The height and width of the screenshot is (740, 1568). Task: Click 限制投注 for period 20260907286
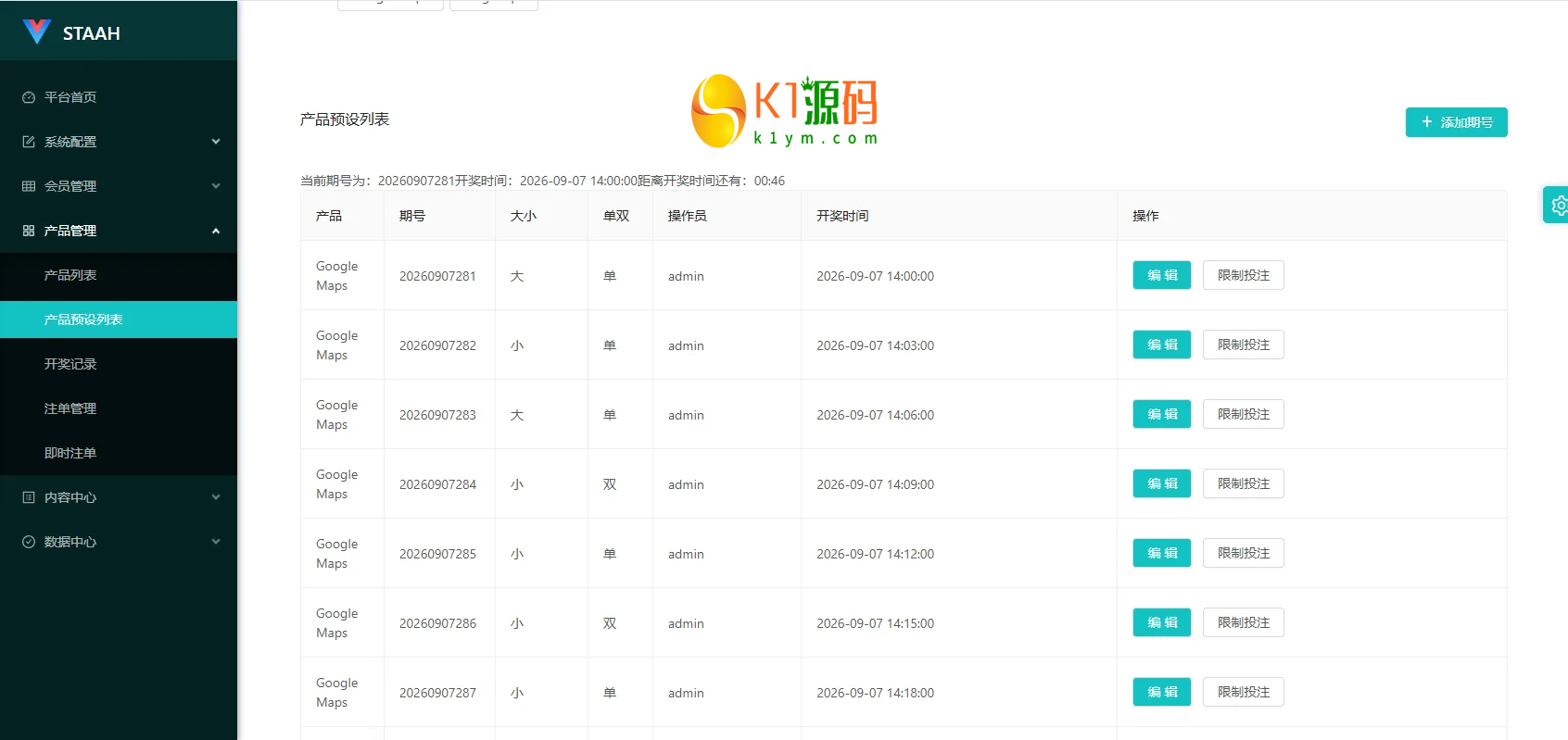[x=1244, y=622]
